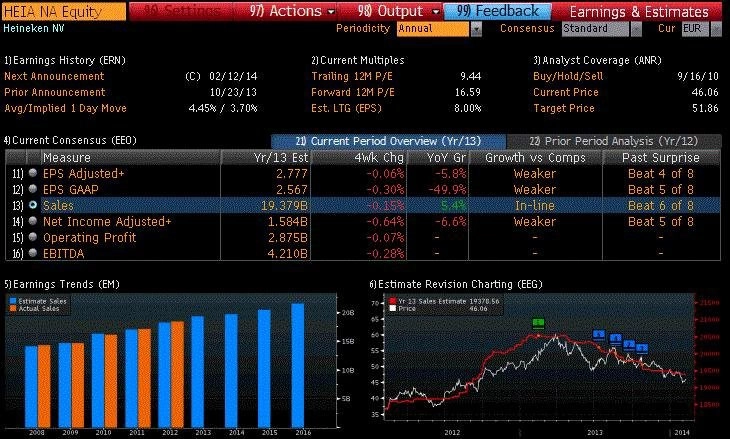Viewport: 730px width, 439px height.
Task: Click the EBITDA measure label
Action: pos(64,254)
